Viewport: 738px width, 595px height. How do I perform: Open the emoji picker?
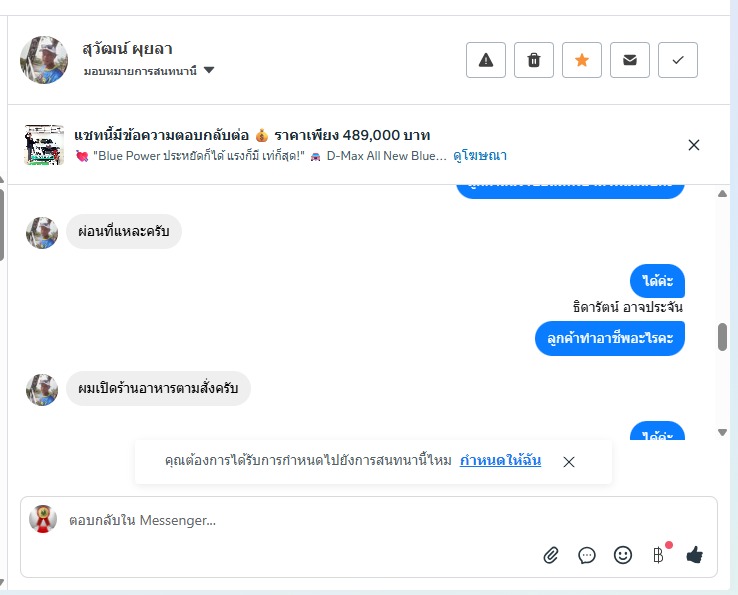pos(623,555)
